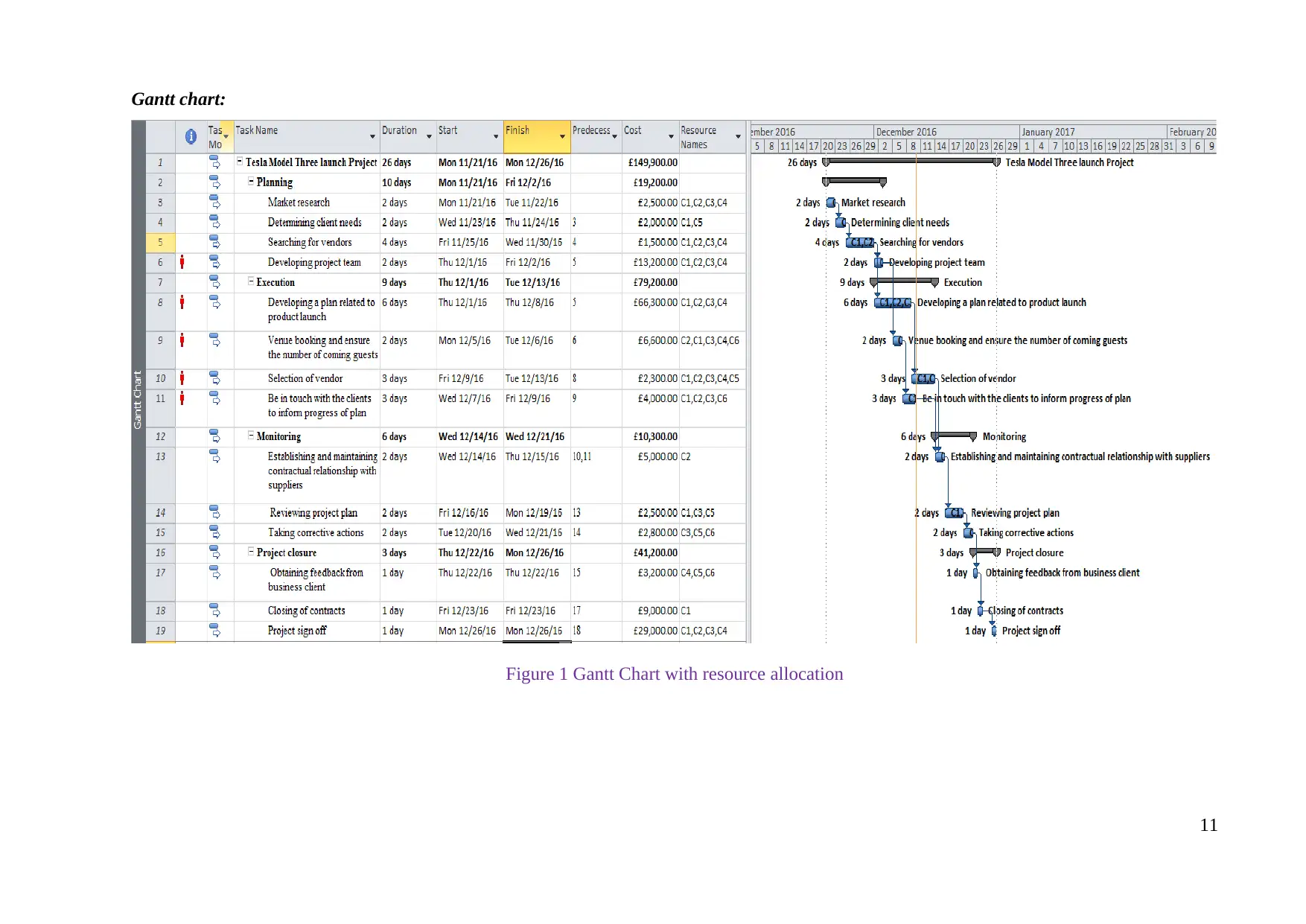The image size is (1306, 924).
Task: Open the Resource Names column filter dropdown
Action: click(738, 136)
